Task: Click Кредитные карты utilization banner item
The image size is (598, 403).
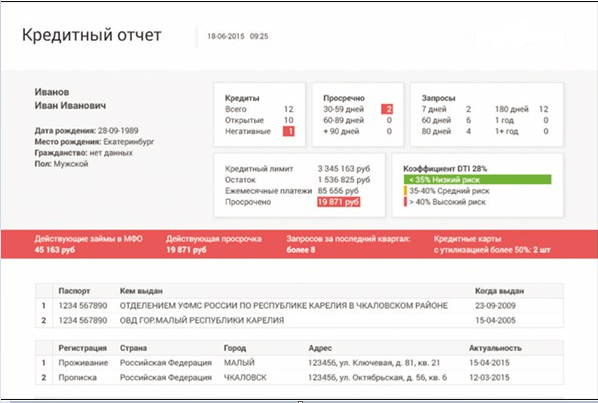Action: pos(492,244)
